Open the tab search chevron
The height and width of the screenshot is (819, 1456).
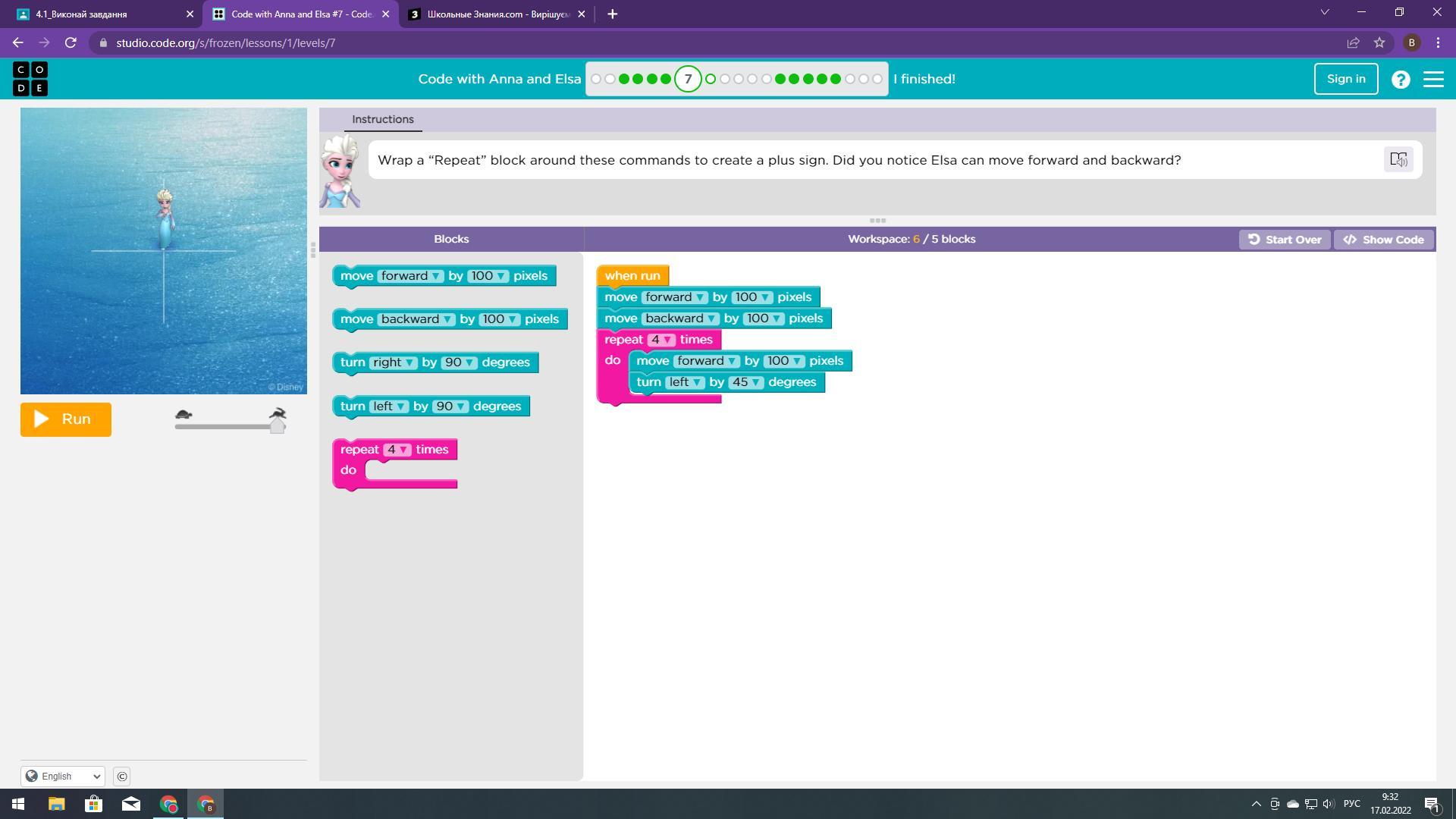[x=1325, y=12]
